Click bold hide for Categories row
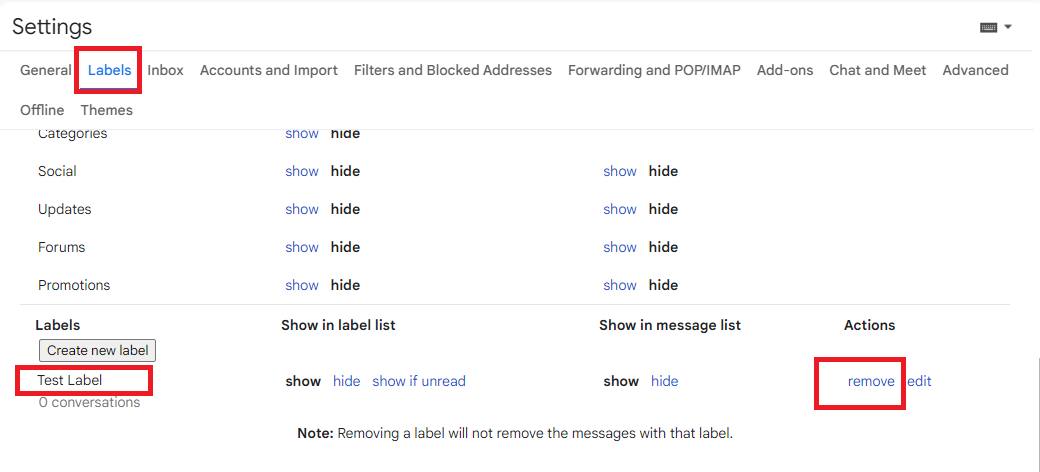 click(345, 133)
